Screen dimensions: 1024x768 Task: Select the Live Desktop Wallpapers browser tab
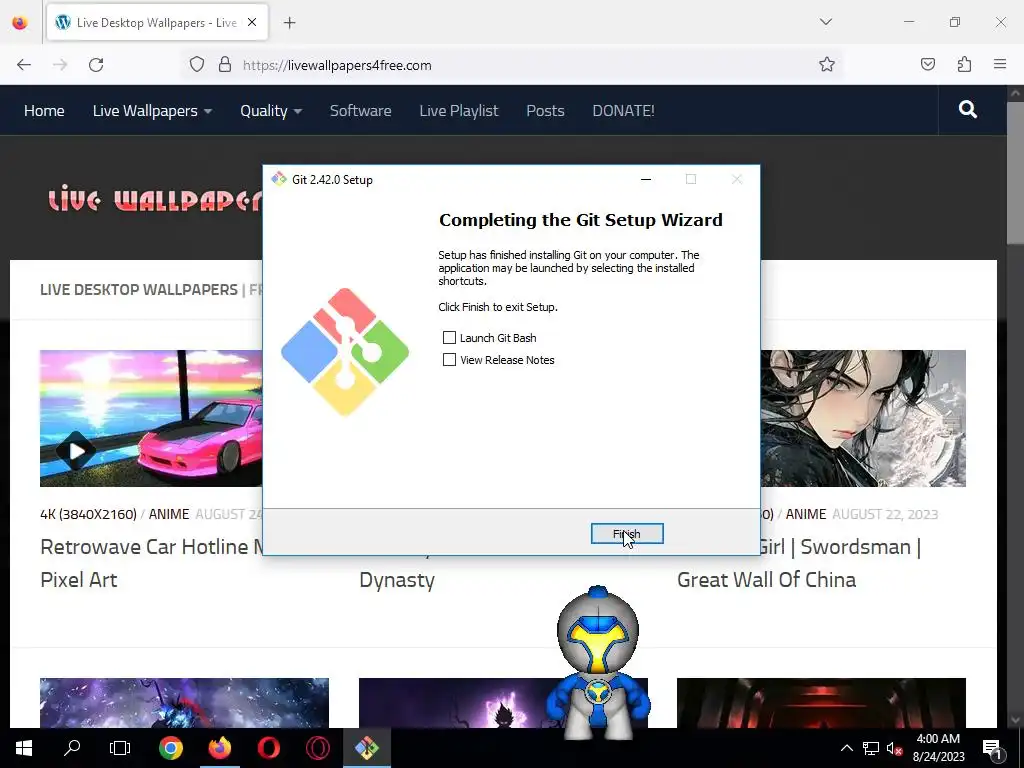point(157,23)
